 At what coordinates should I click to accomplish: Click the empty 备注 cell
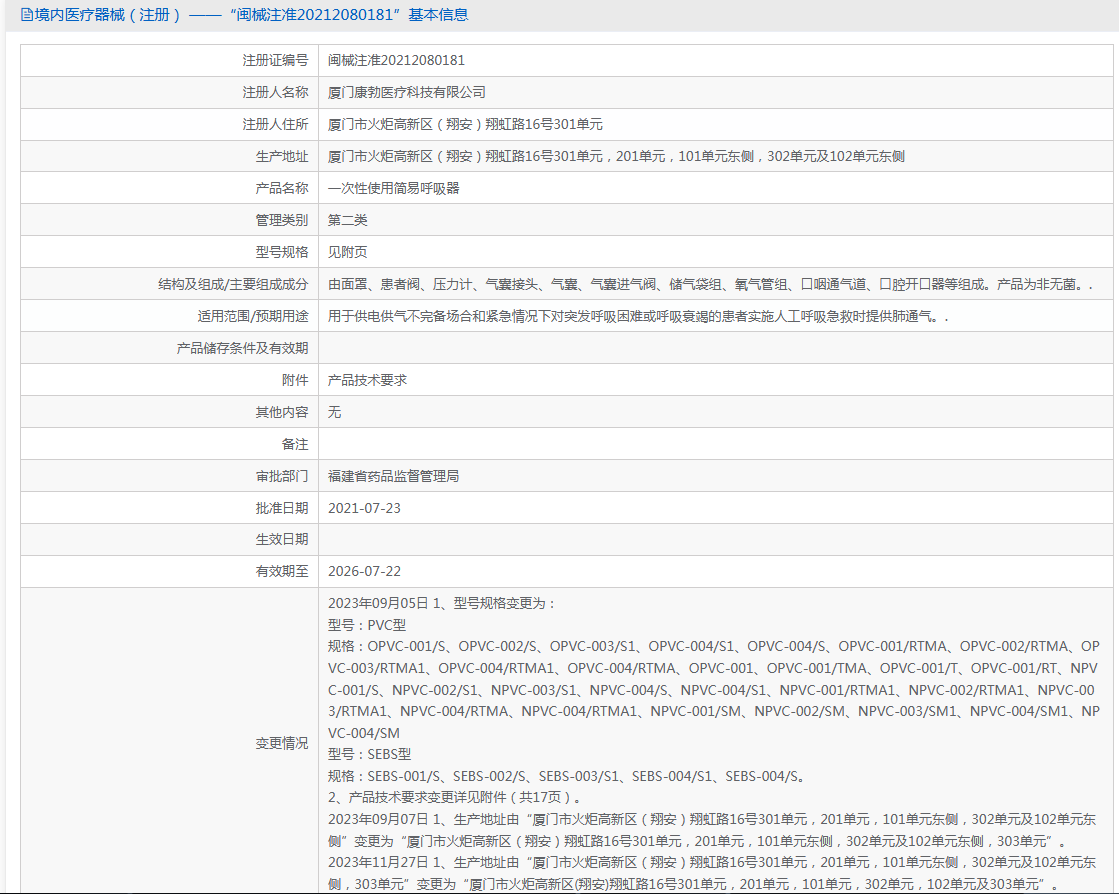click(716, 445)
